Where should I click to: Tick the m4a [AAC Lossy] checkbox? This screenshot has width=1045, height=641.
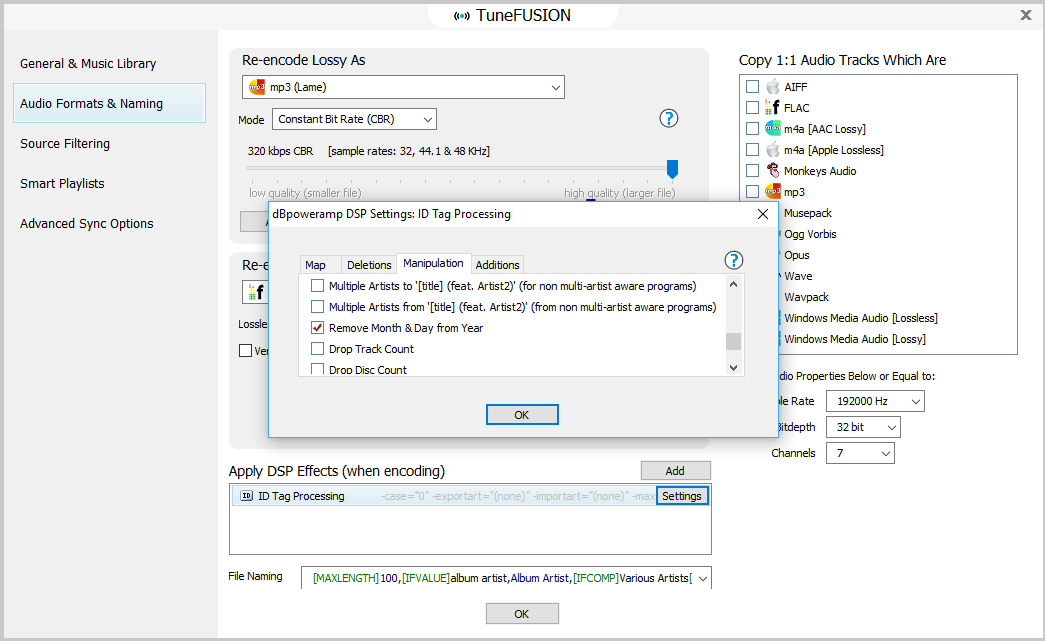pyautogui.click(x=752, y=129)
